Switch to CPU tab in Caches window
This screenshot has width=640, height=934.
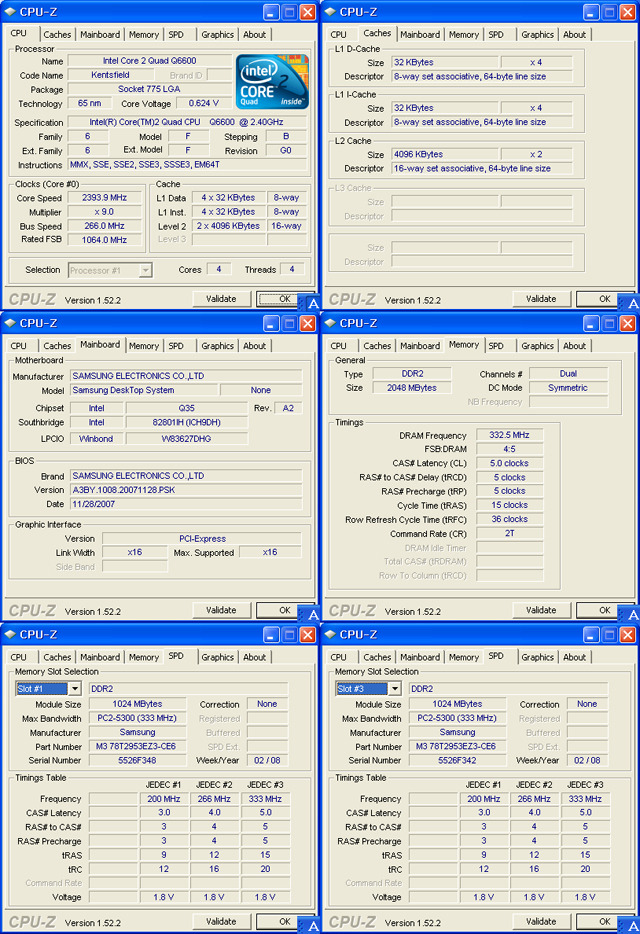(x=338, y=35)
